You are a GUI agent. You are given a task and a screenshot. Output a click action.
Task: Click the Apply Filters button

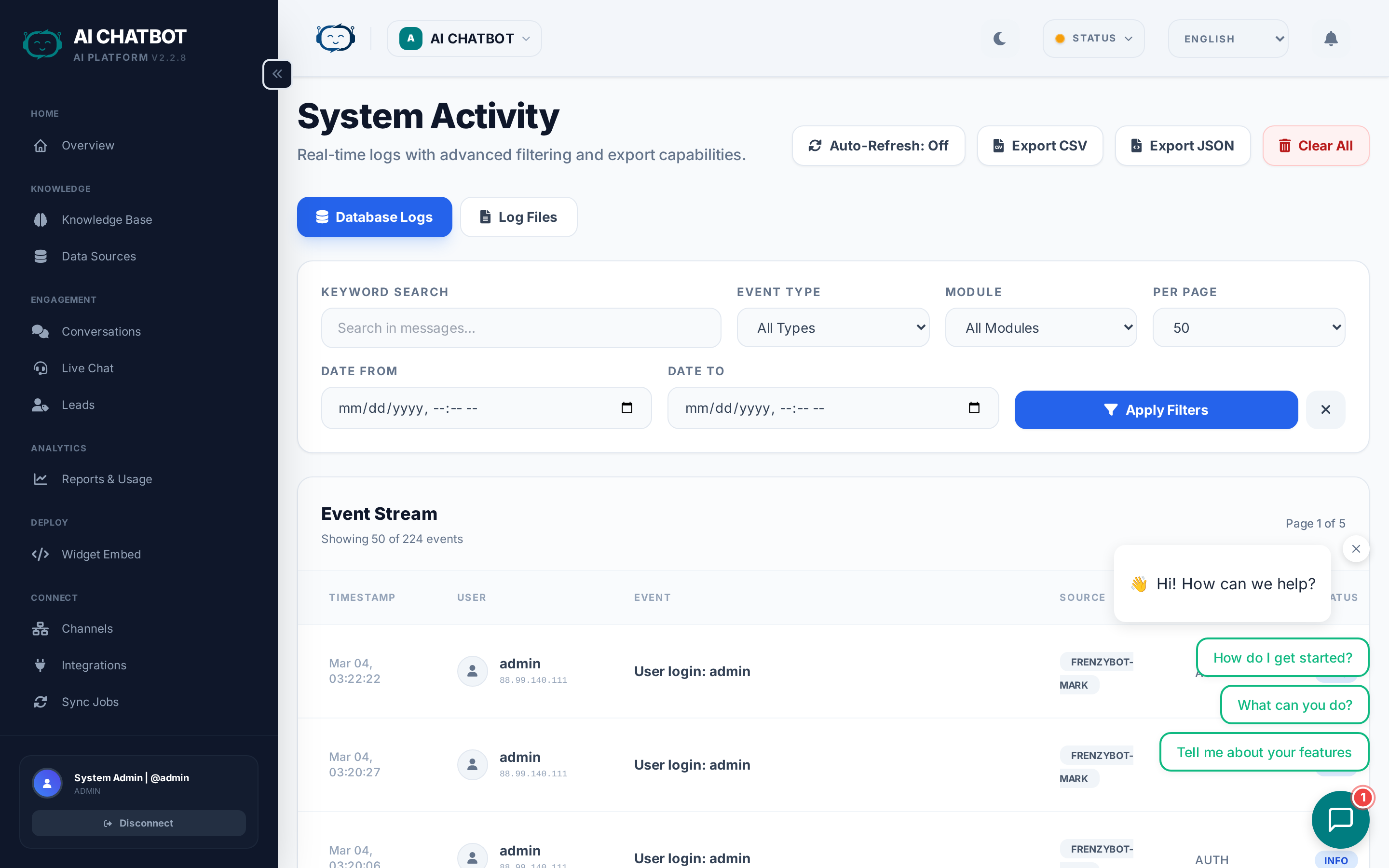1156,410
